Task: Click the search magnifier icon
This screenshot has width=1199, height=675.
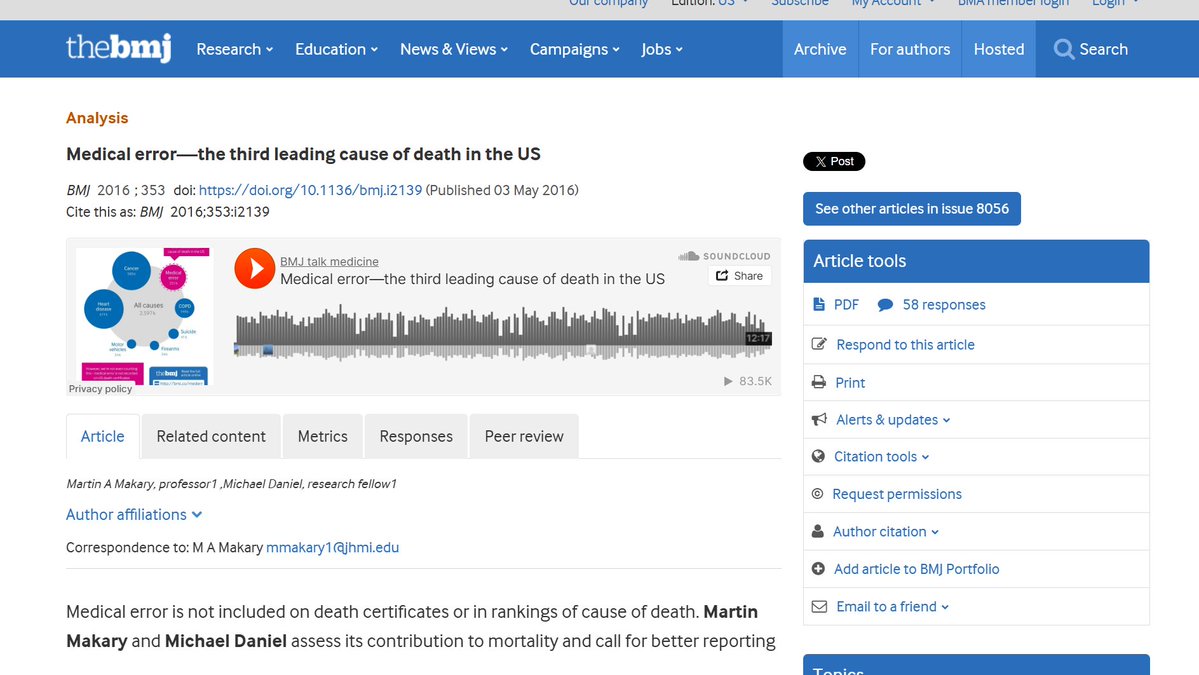Action: 1063,49
